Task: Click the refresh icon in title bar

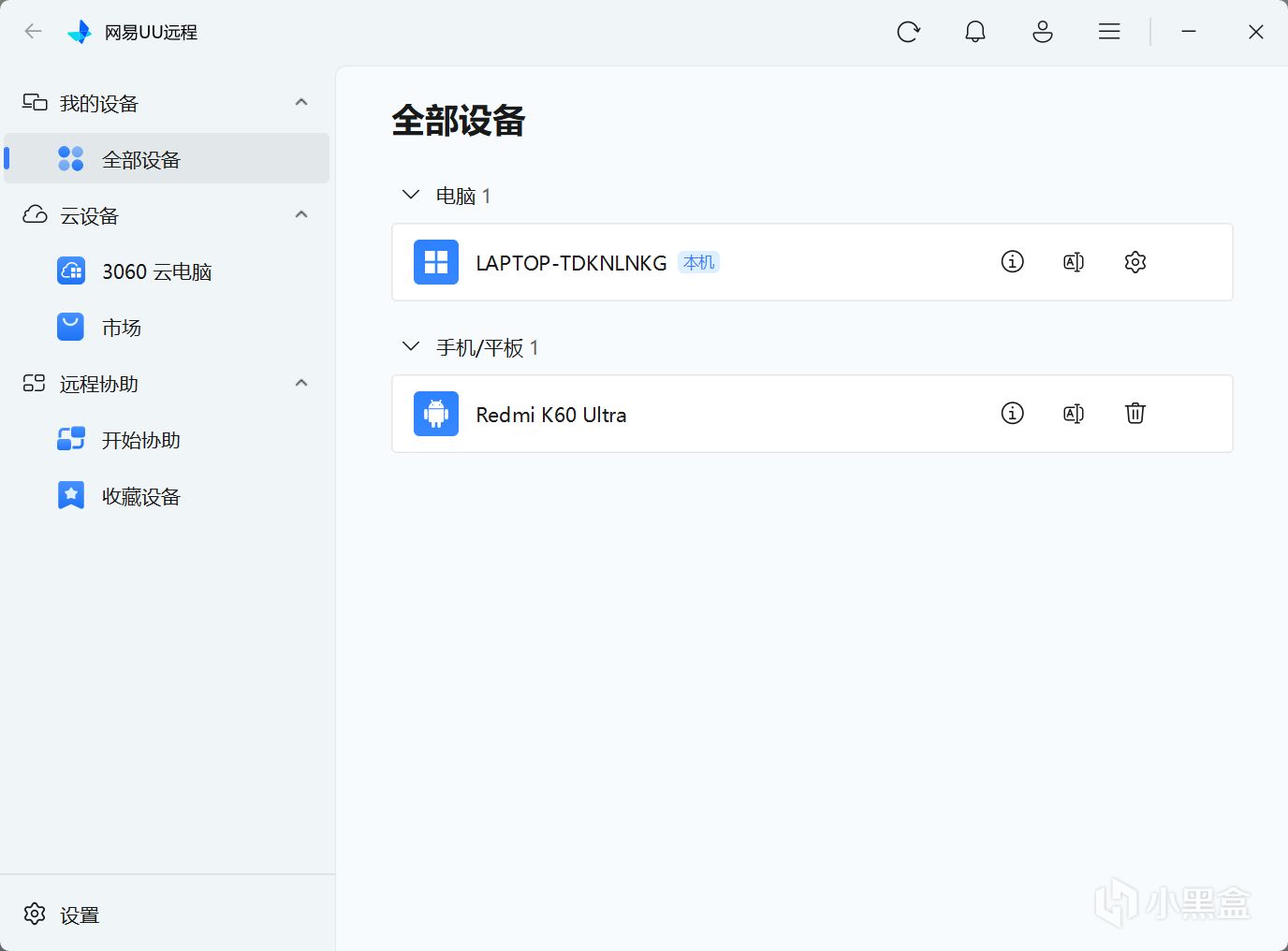Action: [x=908, y=32]
